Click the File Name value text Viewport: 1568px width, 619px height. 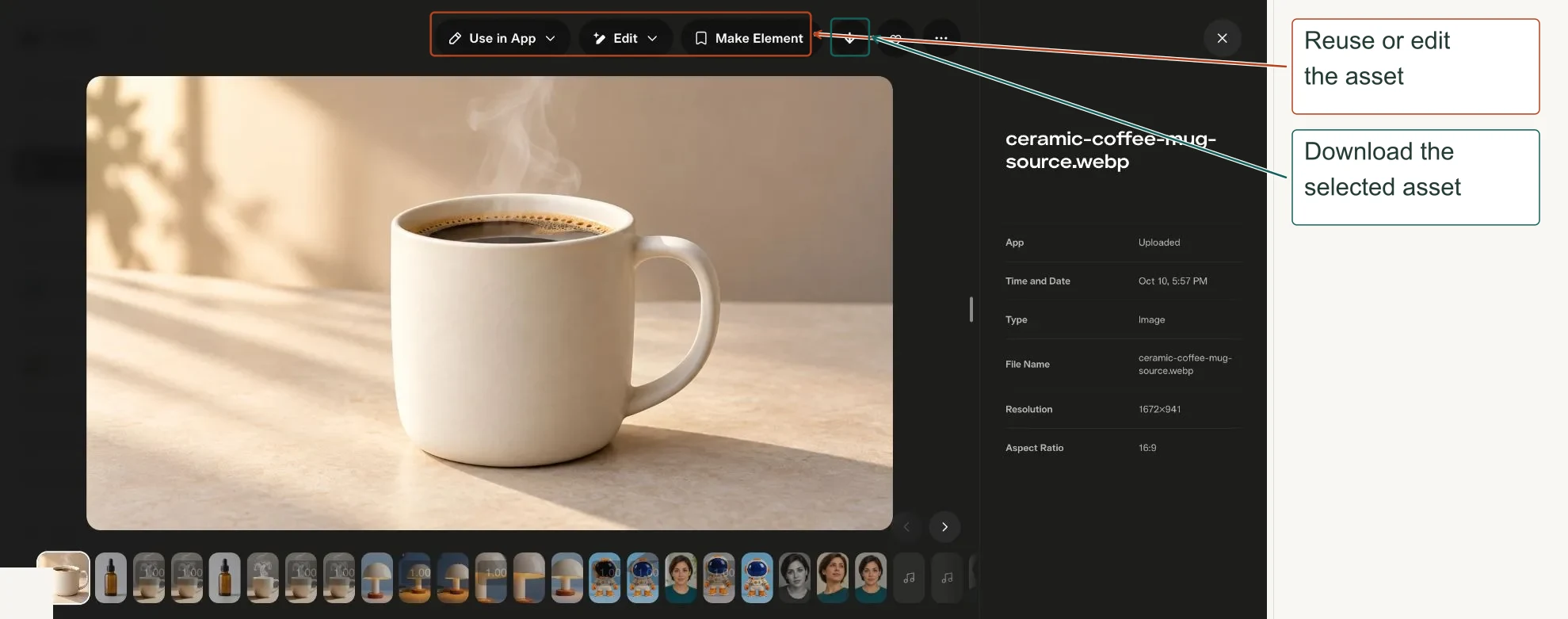click(1185, 365)
